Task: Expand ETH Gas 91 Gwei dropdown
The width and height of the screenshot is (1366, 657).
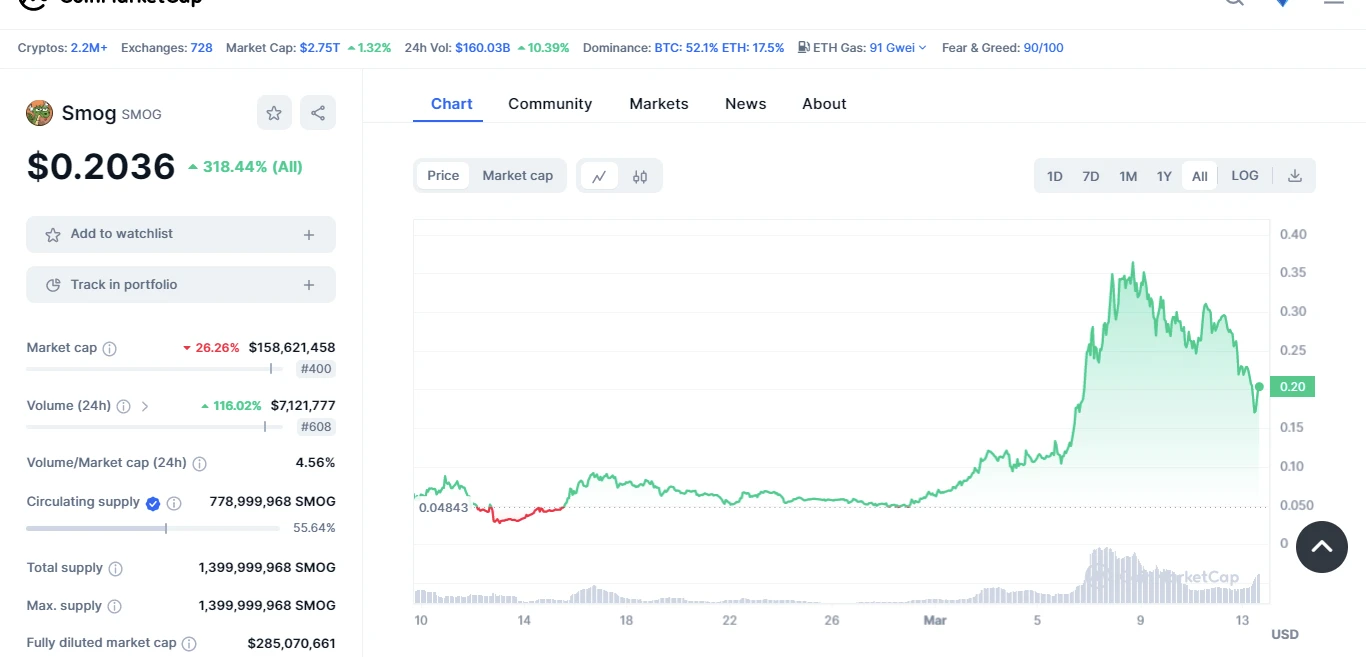Action: [x=898, y=47]
